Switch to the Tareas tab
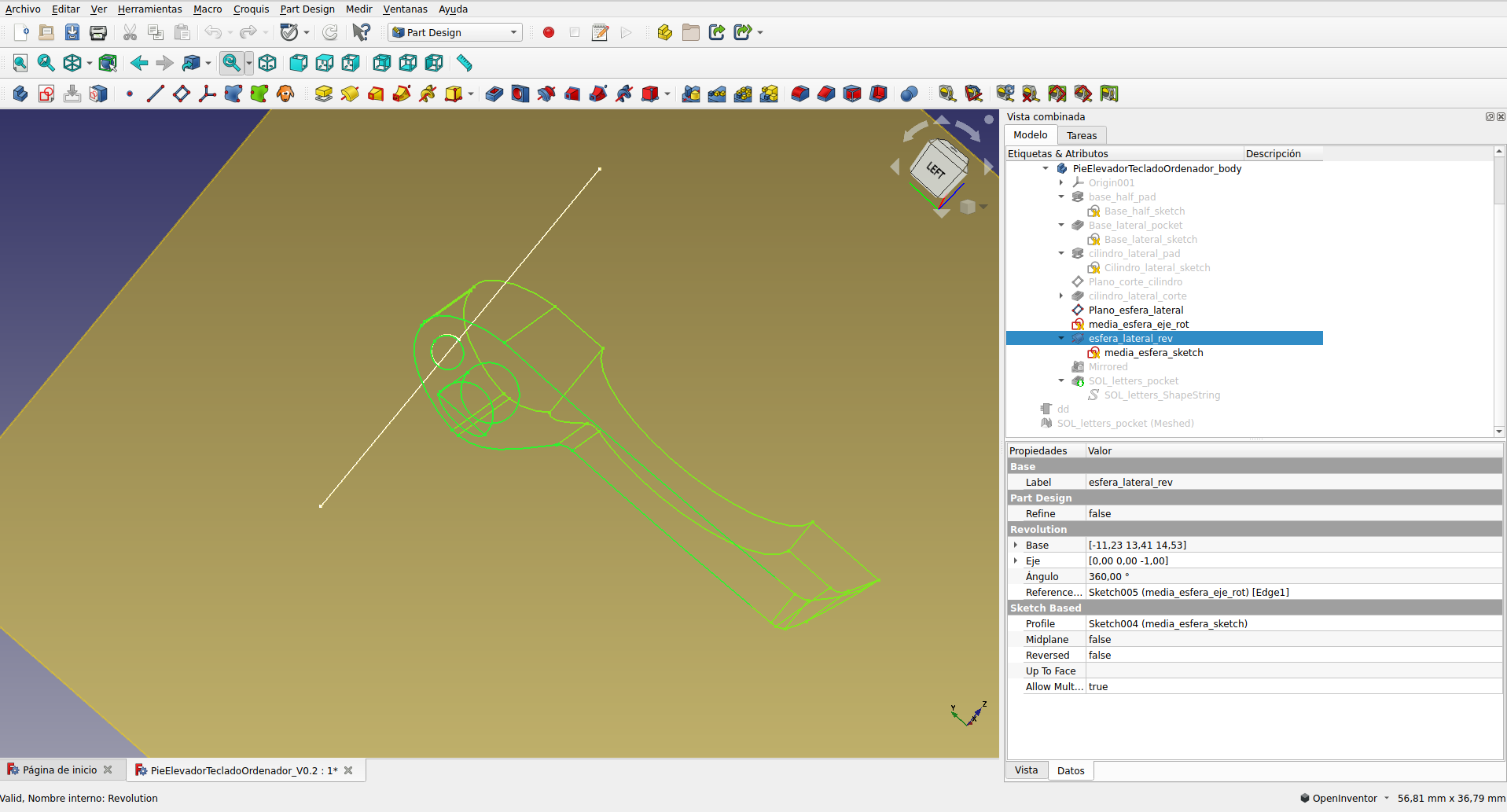Image resolution: width=1507 pixels, height=812 pixels. click(1082, 135)
